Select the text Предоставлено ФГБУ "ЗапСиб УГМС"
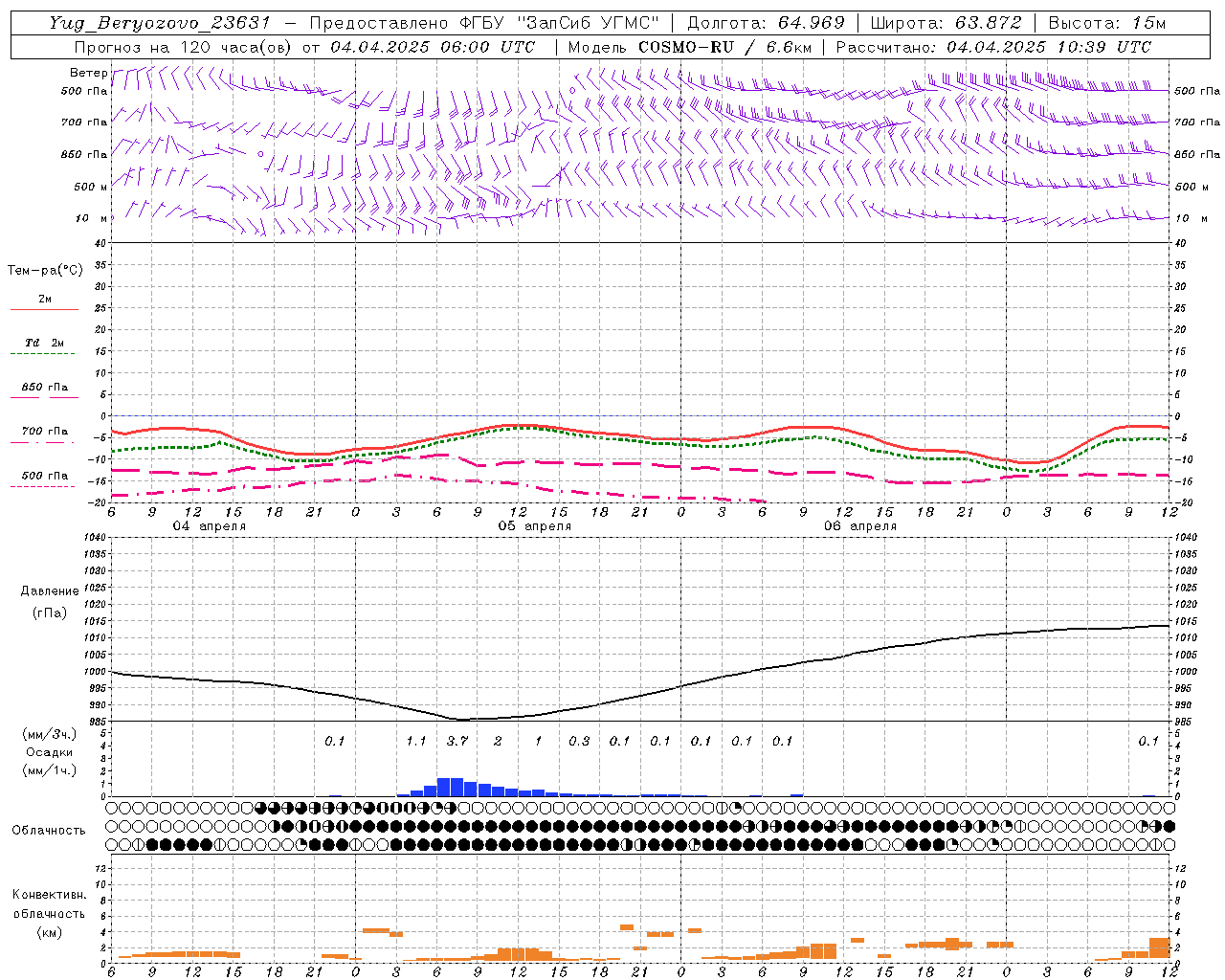 click(485, 23)
